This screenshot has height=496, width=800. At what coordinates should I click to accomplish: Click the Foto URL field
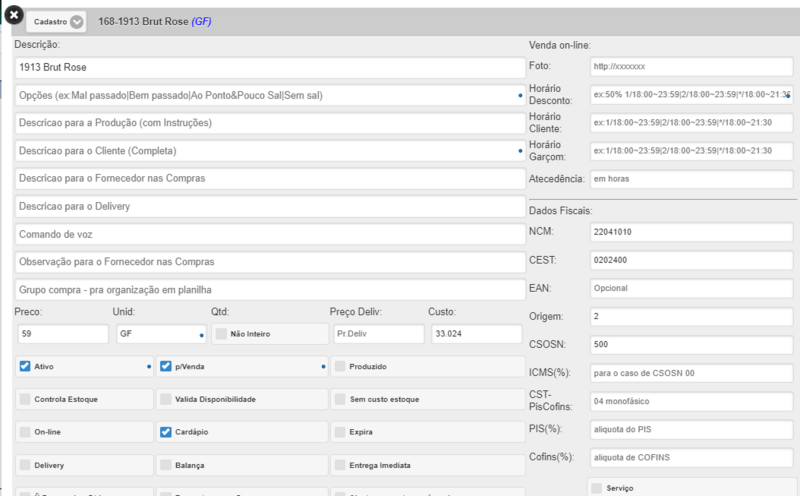coord(691,67)
